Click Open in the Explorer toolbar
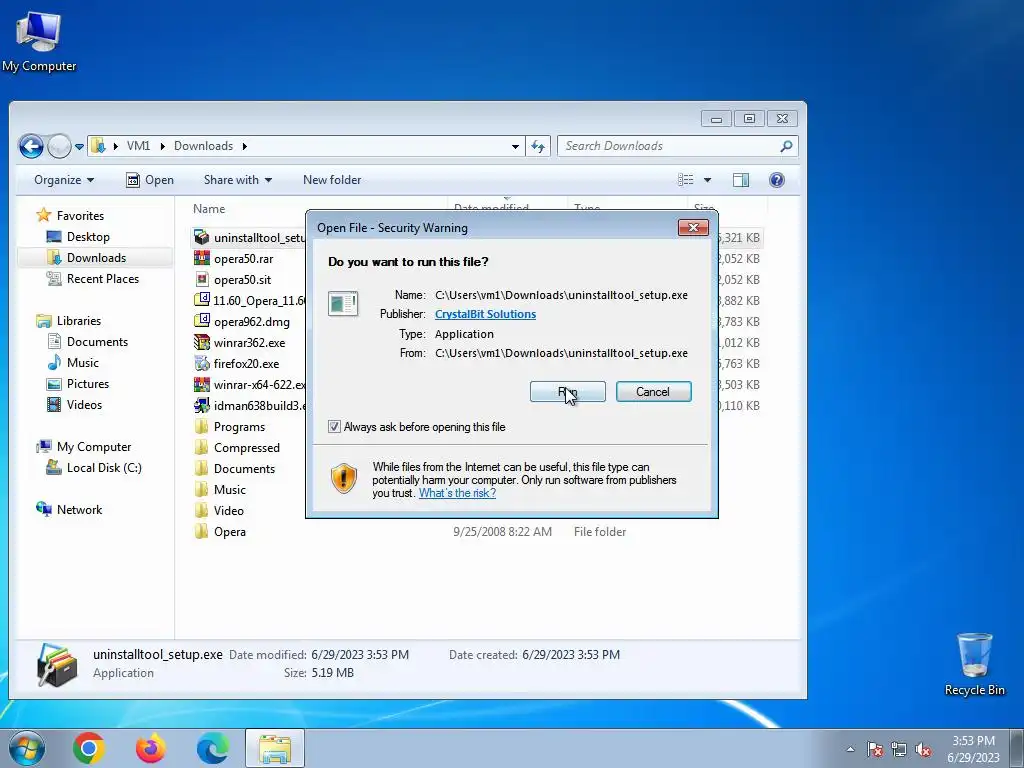1024x768 pixels. pyautogui.click(x=150, y=180)
